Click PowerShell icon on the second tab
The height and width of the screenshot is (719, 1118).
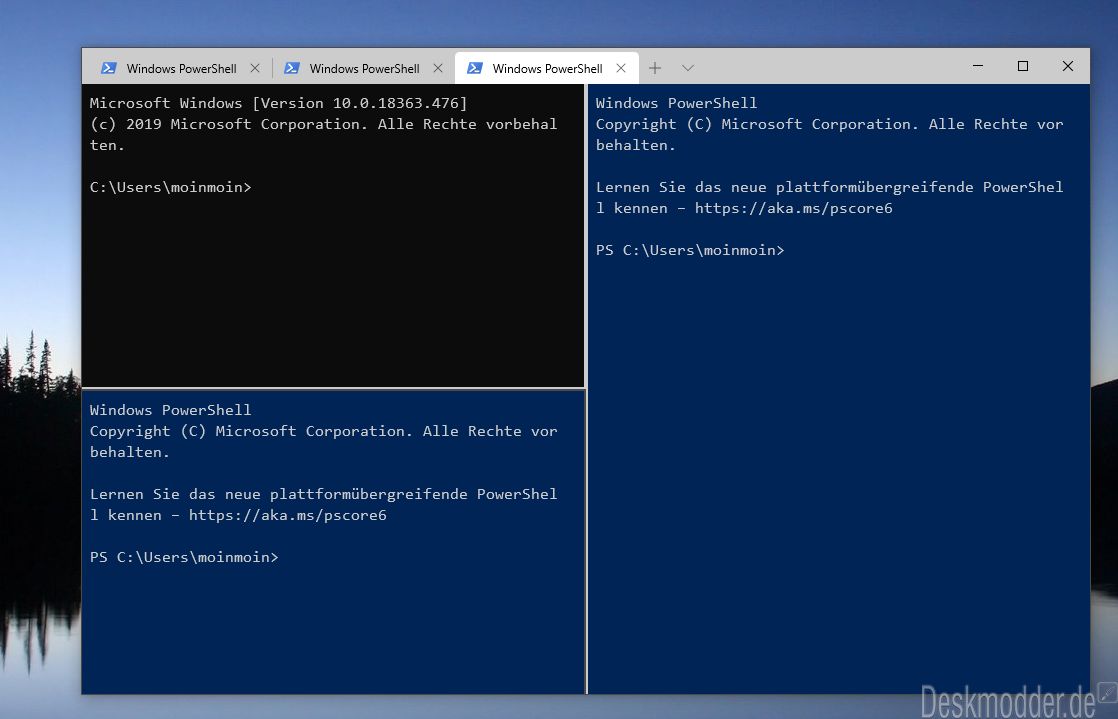(292, 68)
